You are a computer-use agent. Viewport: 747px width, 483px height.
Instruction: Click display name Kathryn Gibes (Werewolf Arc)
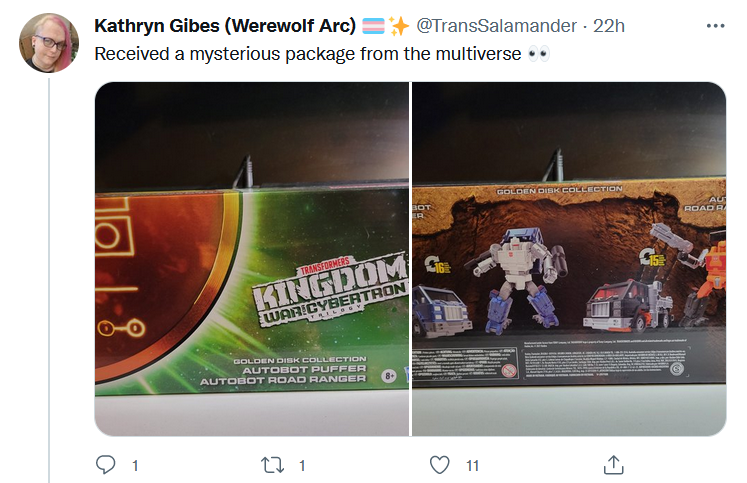coord(225,26)
